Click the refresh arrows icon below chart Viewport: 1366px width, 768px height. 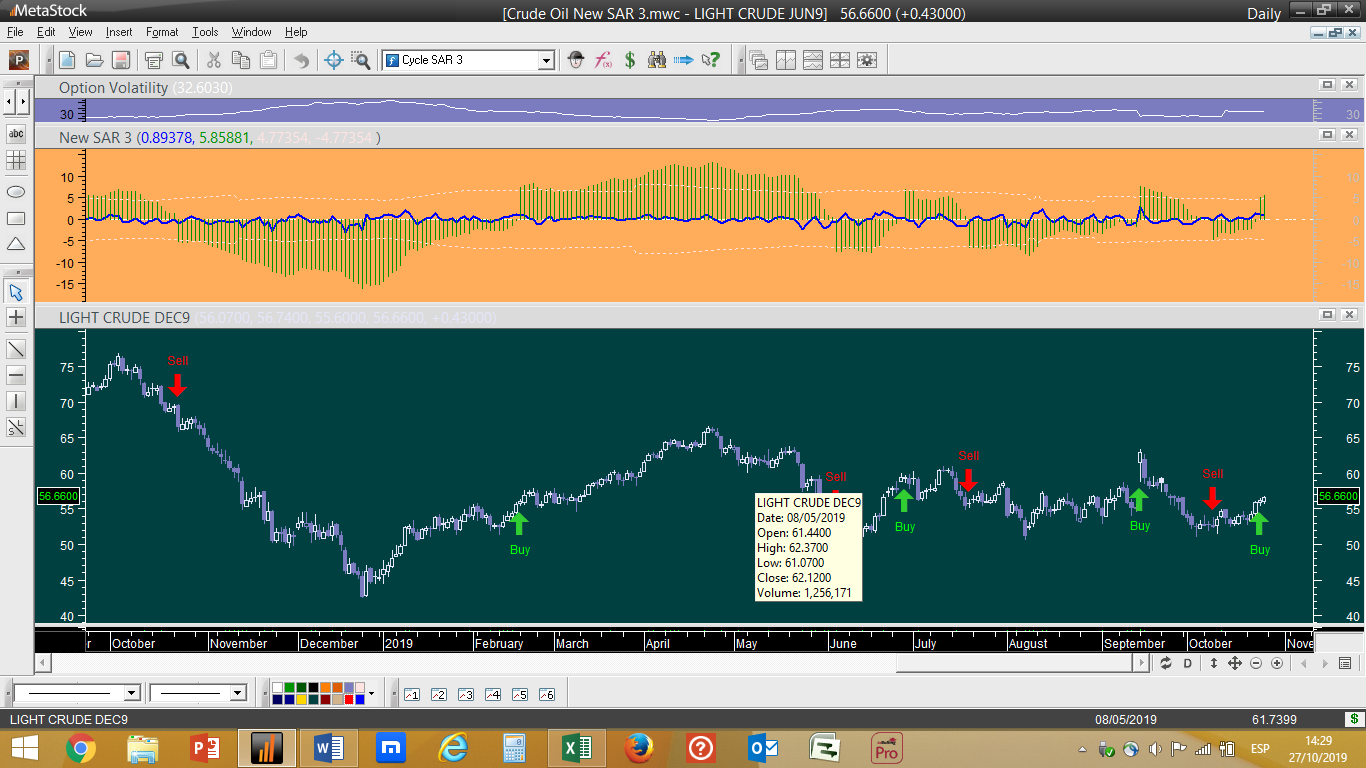tap(1166, 663)
